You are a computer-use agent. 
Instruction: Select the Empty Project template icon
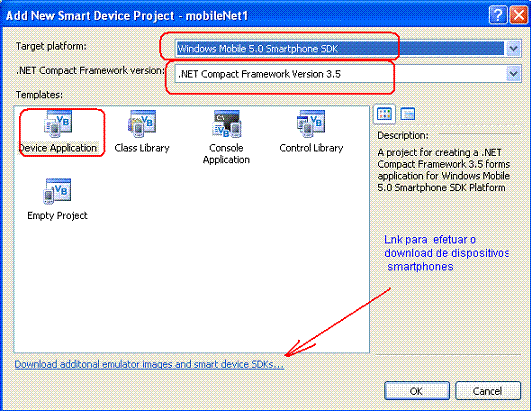(x=57, y=191)
